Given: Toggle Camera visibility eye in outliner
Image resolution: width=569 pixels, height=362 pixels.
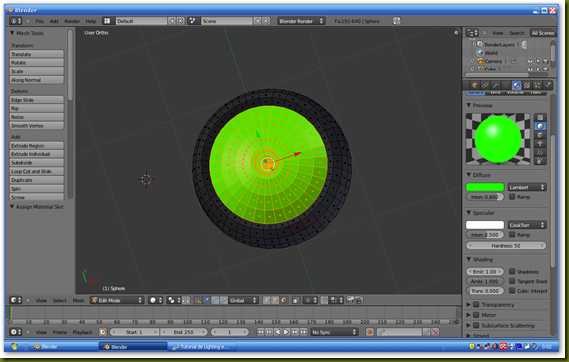Looking at the screenshot, I should [x=530, y=61].
